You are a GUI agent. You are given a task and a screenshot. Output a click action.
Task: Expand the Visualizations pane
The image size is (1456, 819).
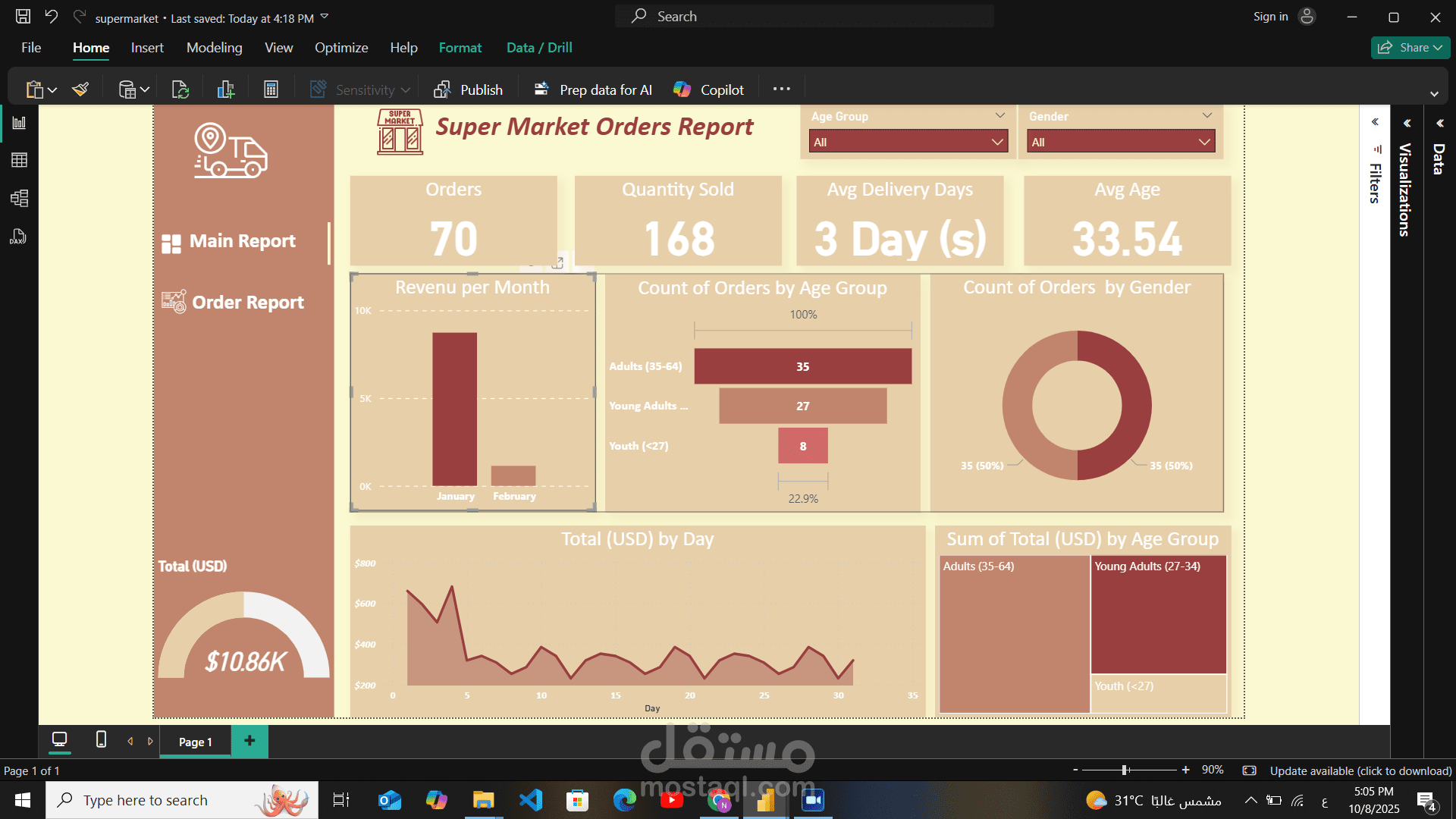tap(1407, 123)
